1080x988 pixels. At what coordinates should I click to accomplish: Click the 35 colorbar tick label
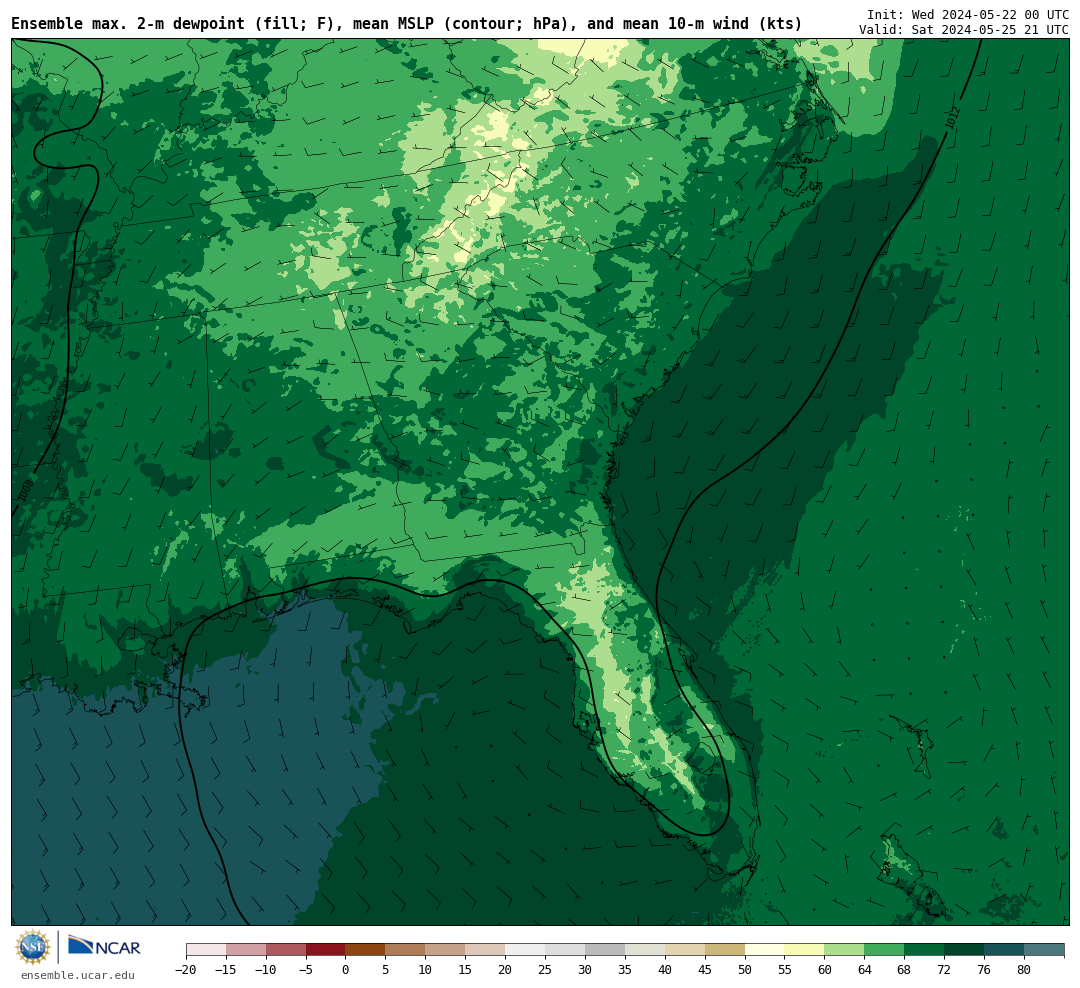click(625, 970)
